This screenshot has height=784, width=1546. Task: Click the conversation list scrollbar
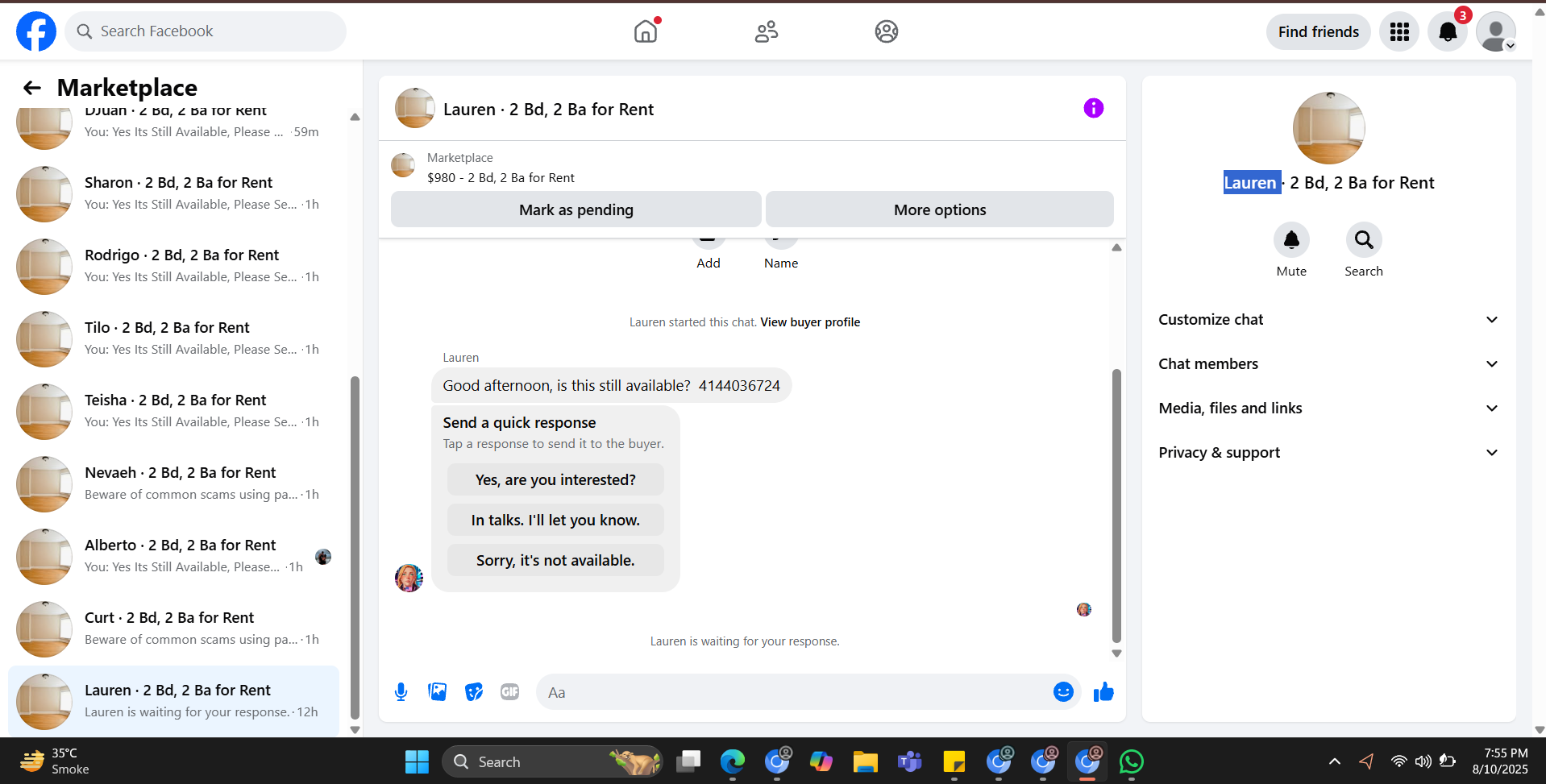point(355,548)
